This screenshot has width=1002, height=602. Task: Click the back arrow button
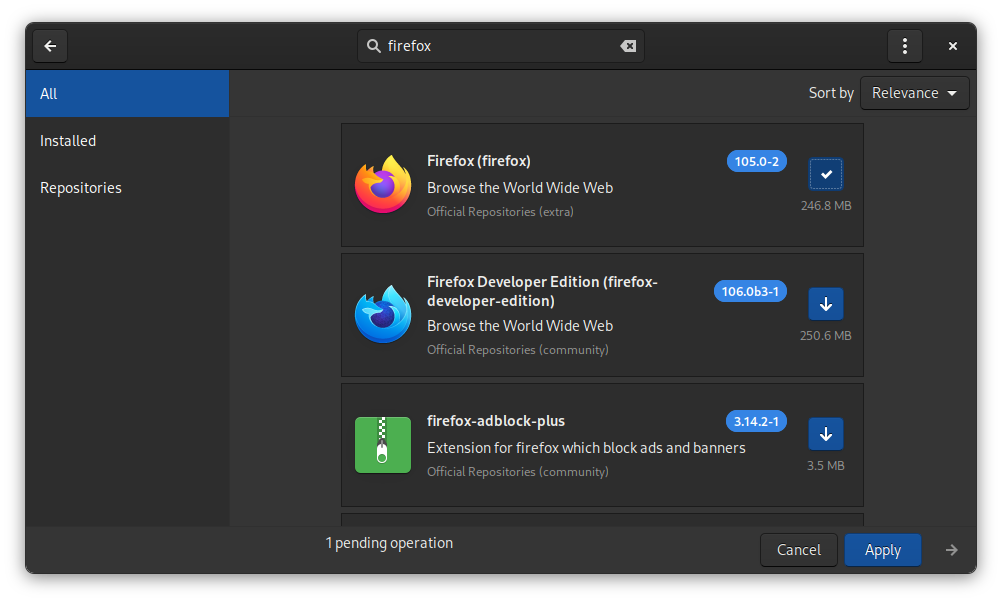(50, 45)
